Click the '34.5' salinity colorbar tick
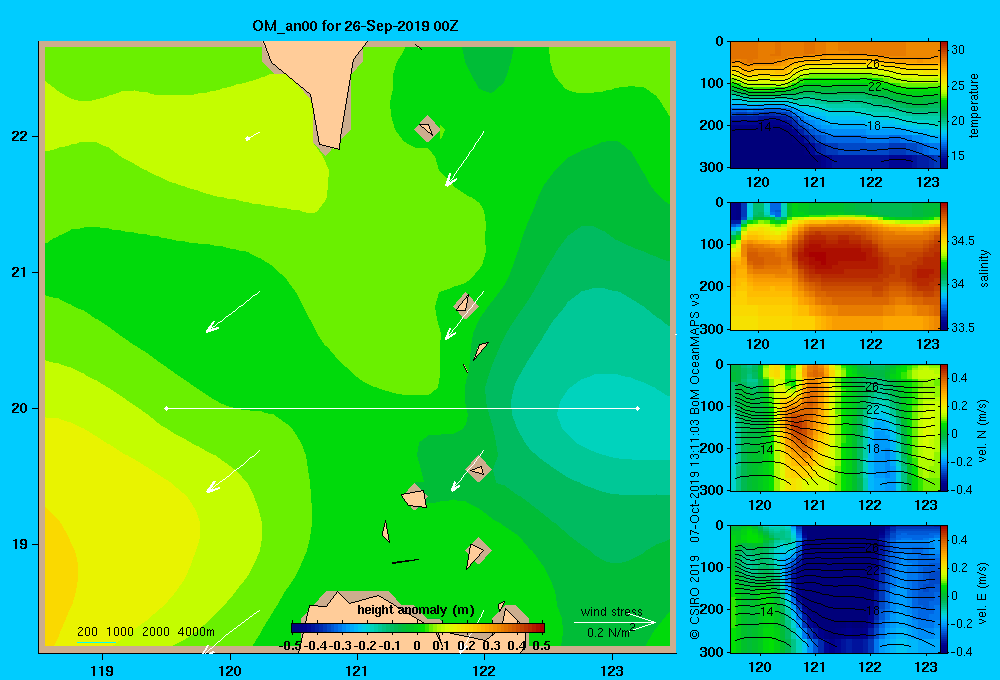Image resolution: width=1000 pixels, height=680 pixels. (x=963, y=240)
